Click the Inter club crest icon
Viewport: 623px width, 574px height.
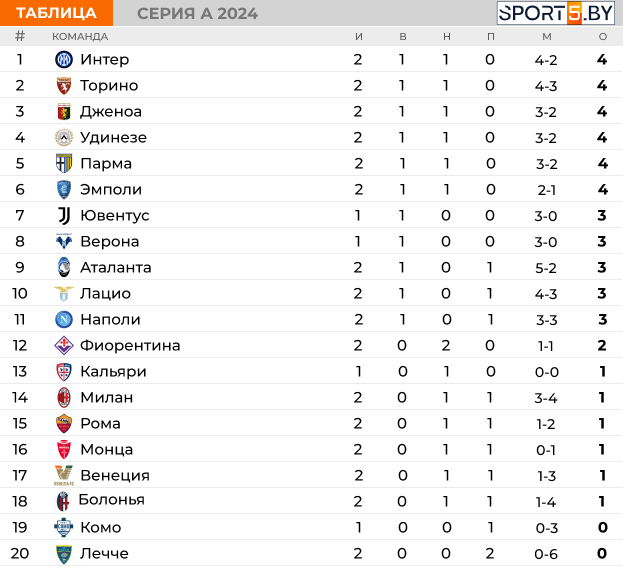pyautogui.click(x=64, y=60)
